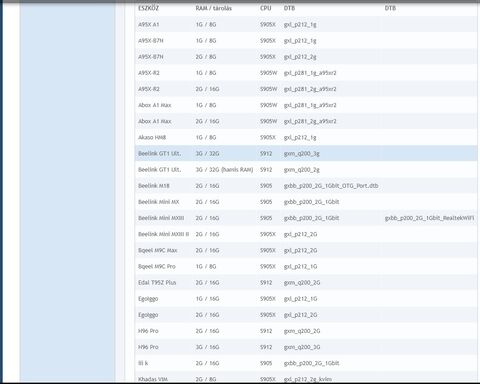The height and width of the screenshot is (384, 480).
Task: Click the Abox A1 Max device name with 2G / 16G
Action: pos(155,121)
